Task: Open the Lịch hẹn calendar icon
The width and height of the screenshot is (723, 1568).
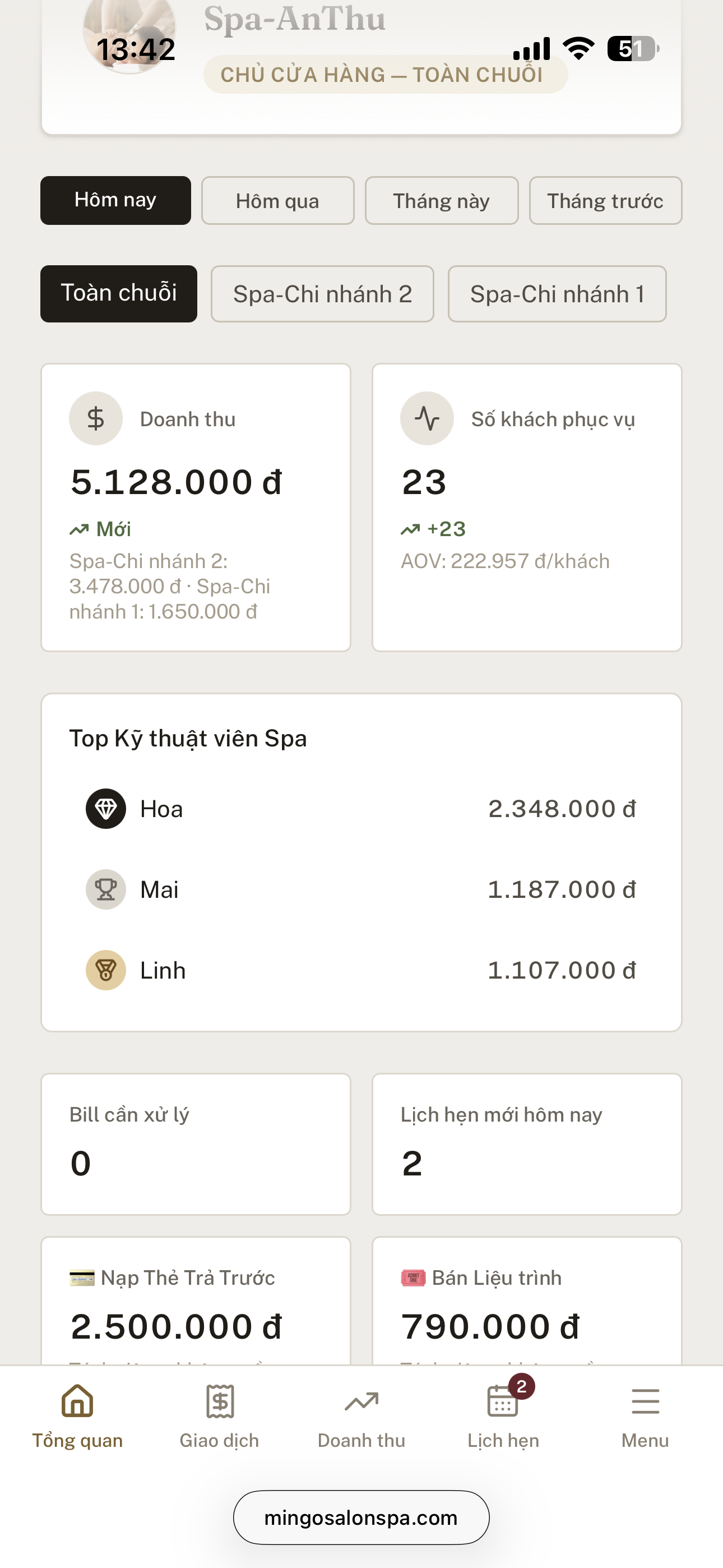Action: pos(503,1401)
